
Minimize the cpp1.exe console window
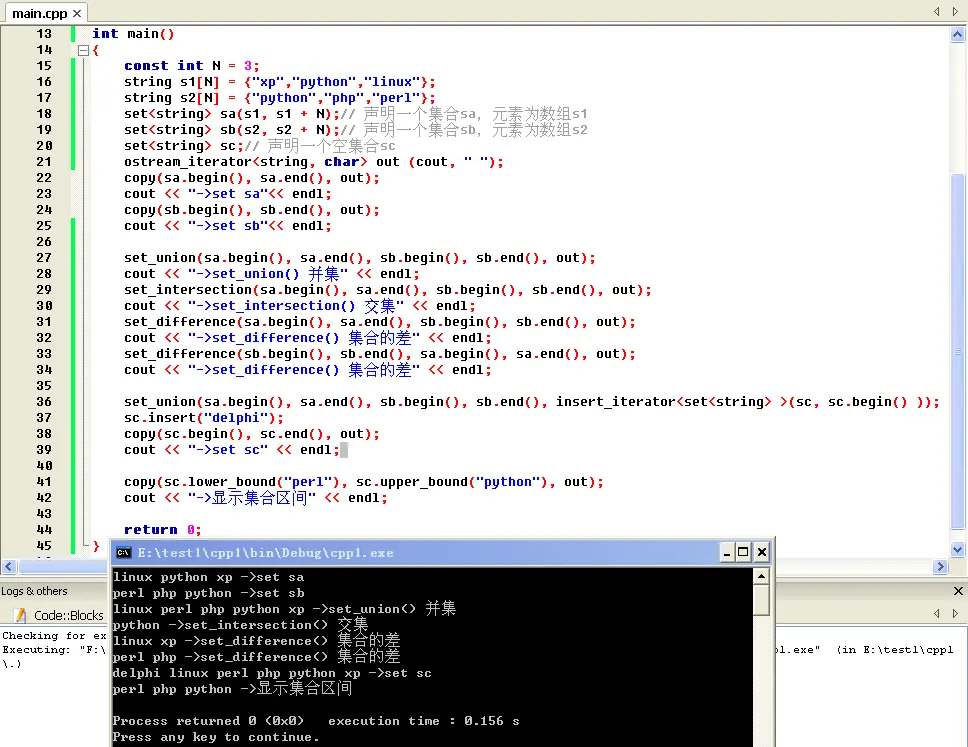(x=727, y=553)
